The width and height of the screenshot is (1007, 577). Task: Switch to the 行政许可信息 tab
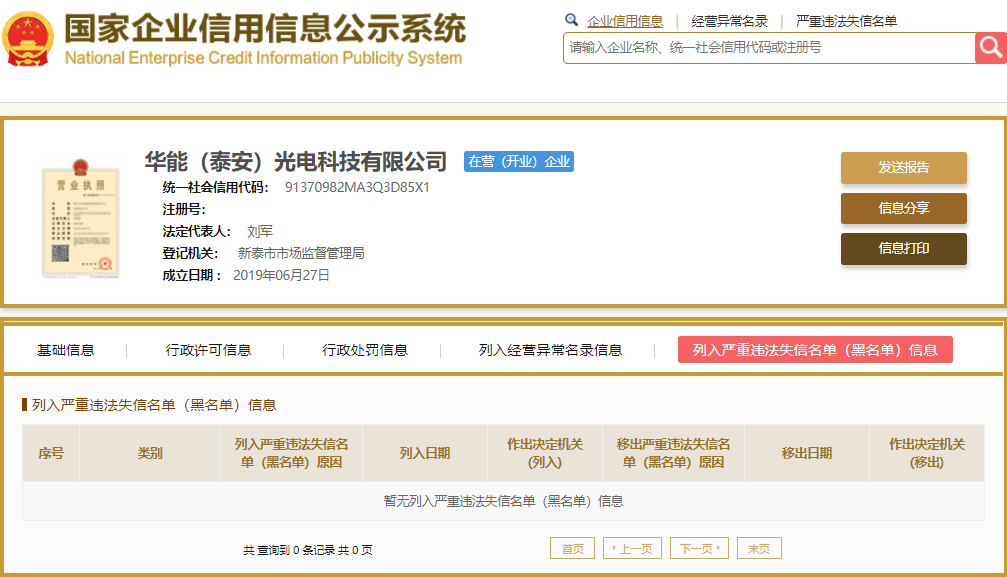(208, 350)
